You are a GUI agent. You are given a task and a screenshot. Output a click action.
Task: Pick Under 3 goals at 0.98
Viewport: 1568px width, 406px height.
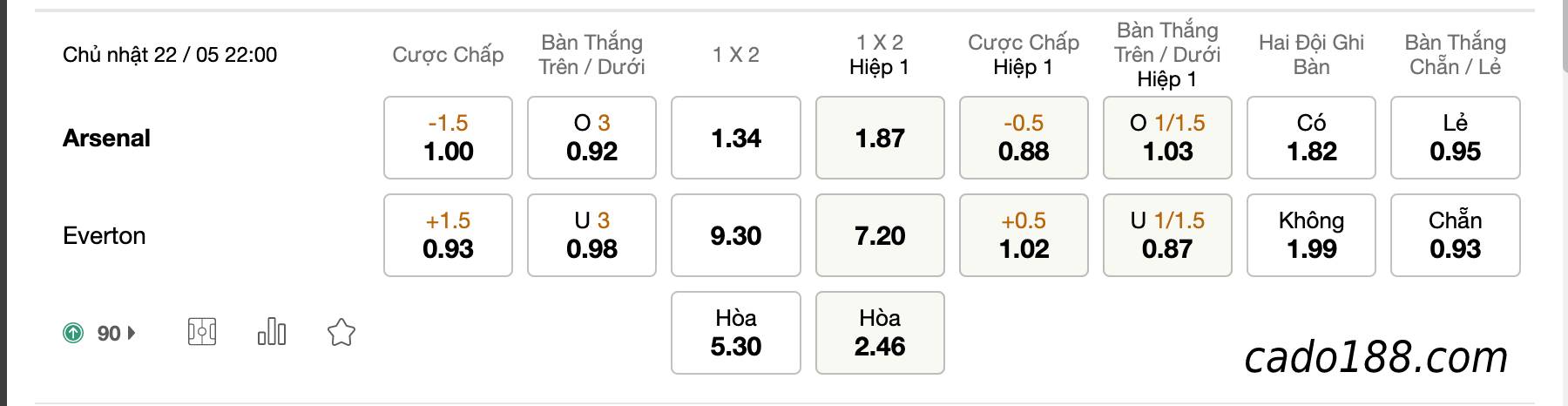(591, 235)
